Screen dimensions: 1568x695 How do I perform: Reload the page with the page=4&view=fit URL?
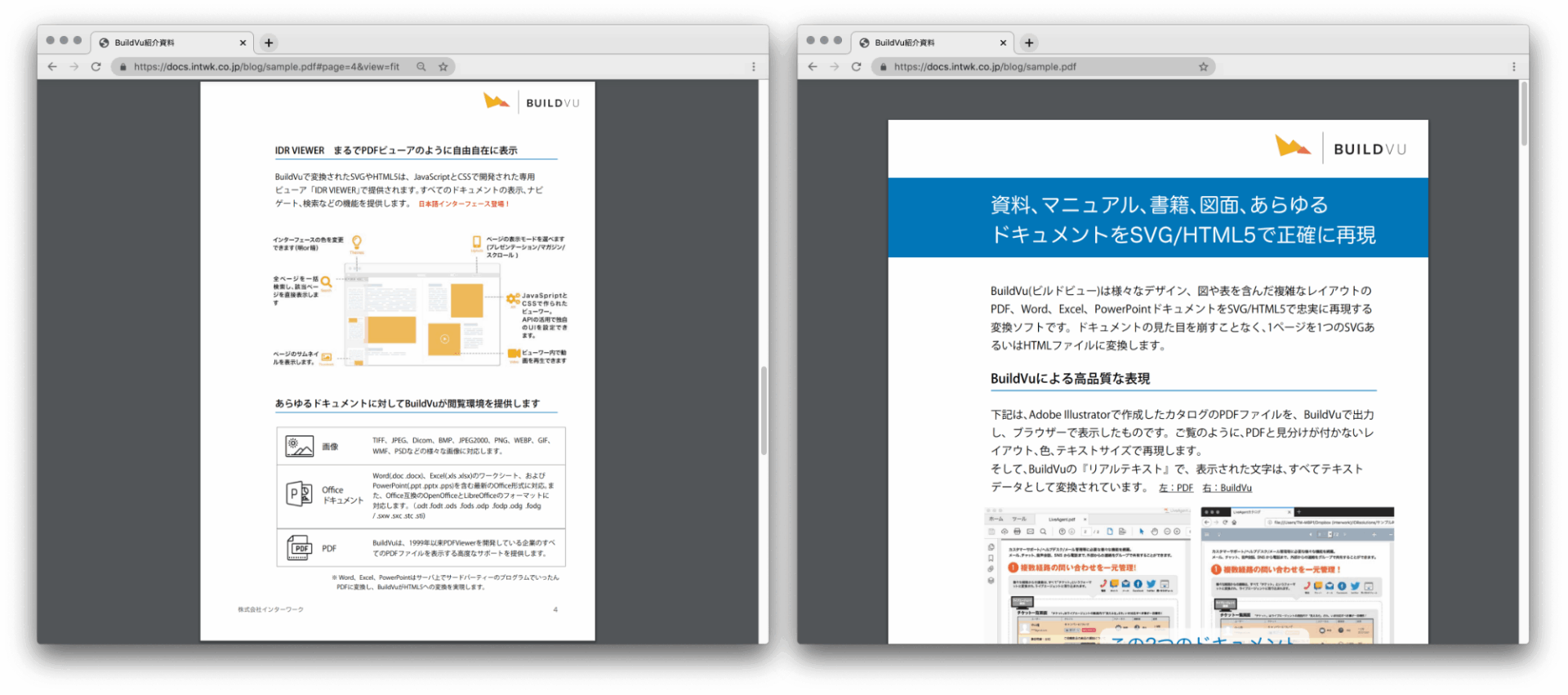point(96,67)
